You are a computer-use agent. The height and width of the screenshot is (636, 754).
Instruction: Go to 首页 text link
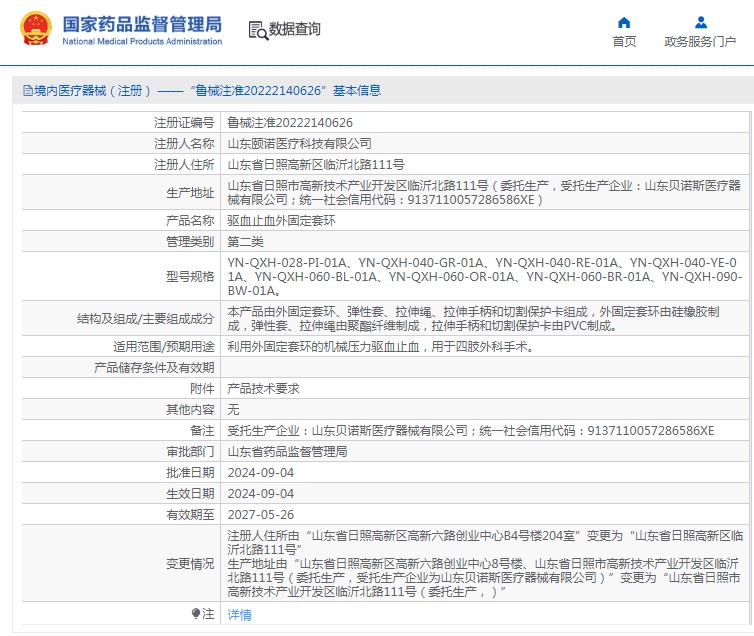(x=624, y=41)
